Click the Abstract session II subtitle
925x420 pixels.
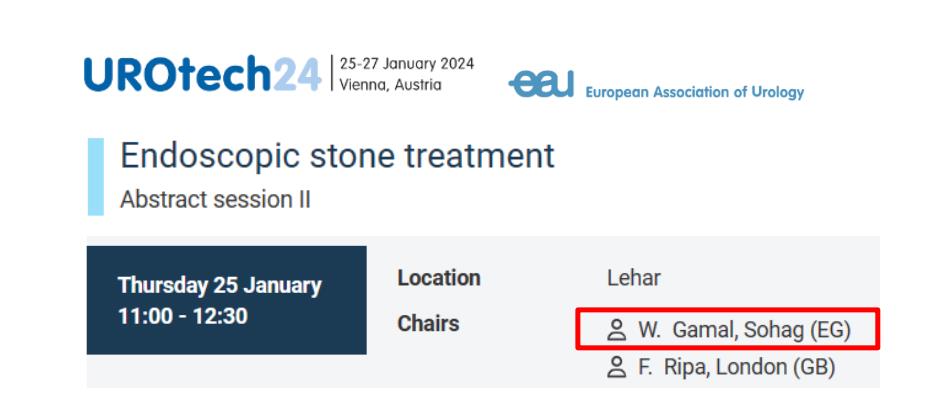point(215,199)
